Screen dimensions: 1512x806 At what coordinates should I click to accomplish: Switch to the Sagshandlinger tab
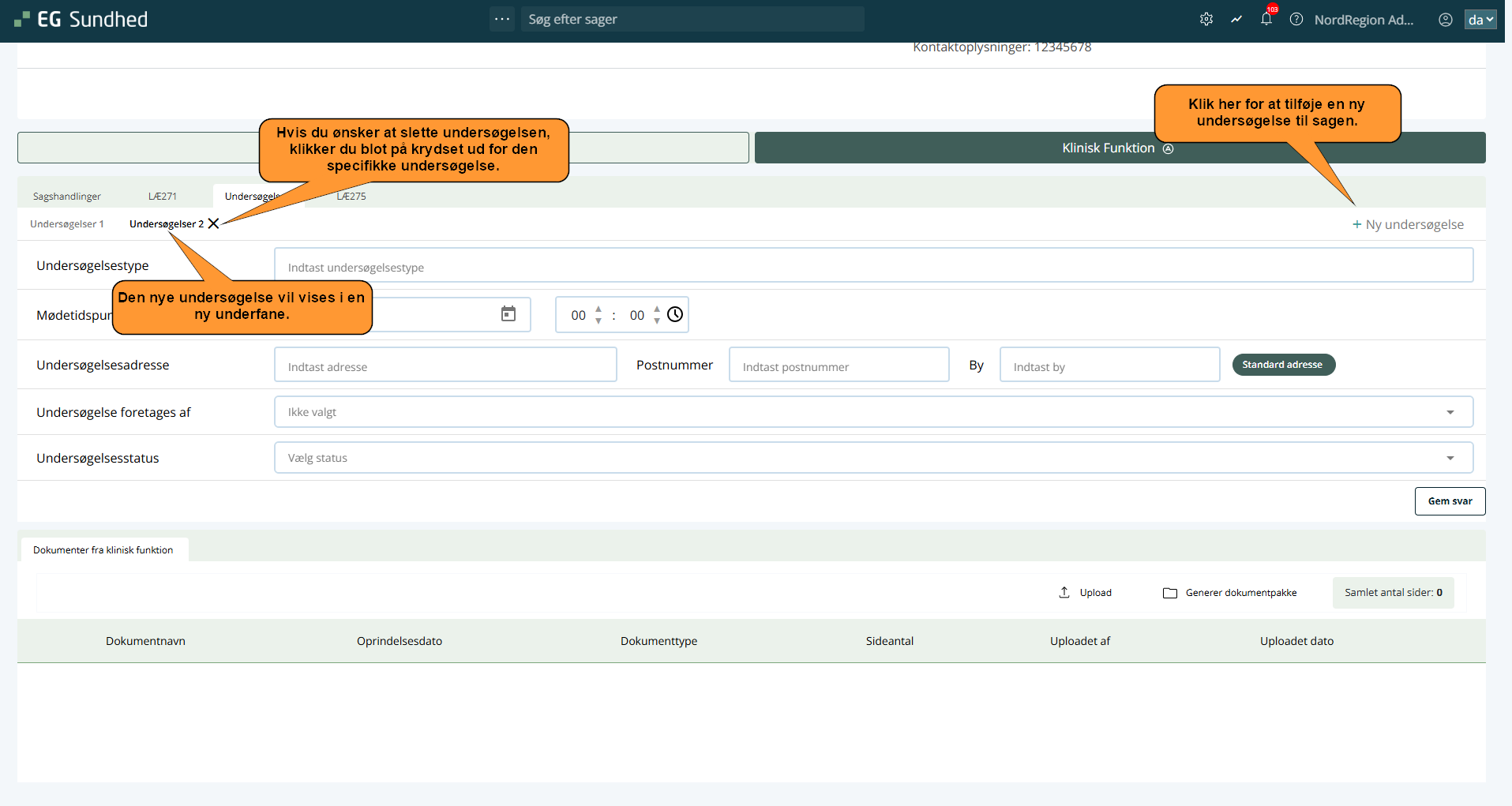pyautogui.click(x=67, y=197)
